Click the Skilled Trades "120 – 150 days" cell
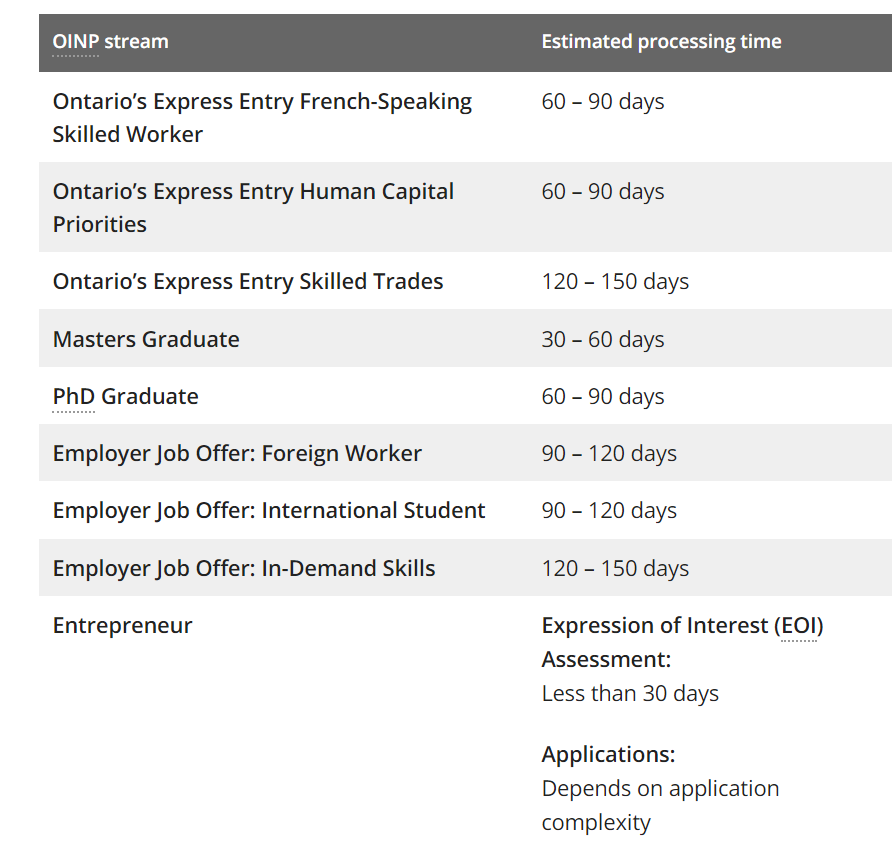 point(615,282)
